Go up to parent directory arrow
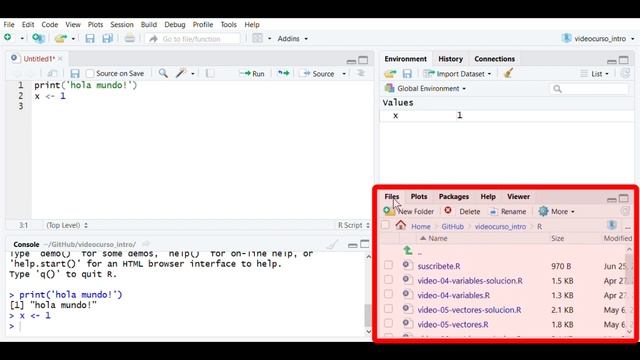This screenshot has width=640, height=360. (408, 251)
